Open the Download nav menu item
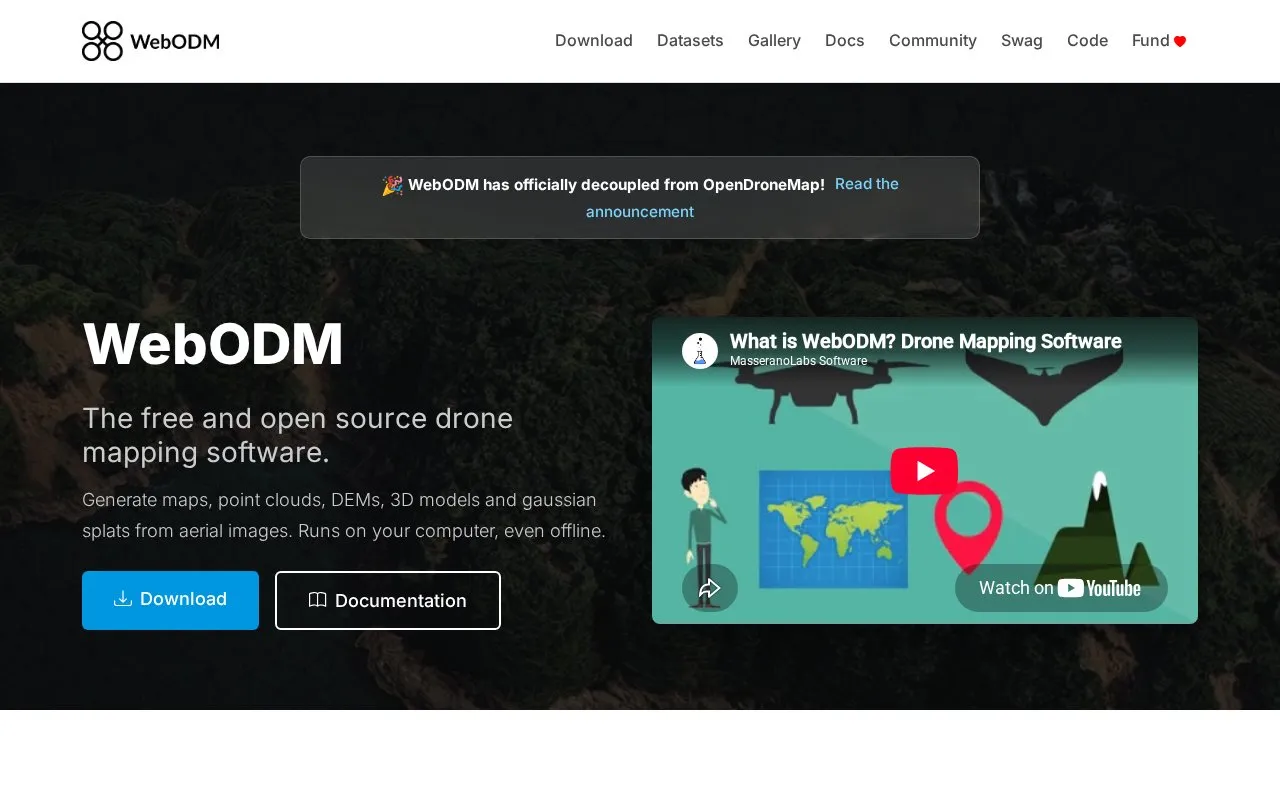The height and width of the screenshot is (800, 1280). click(x=594, y=41)
